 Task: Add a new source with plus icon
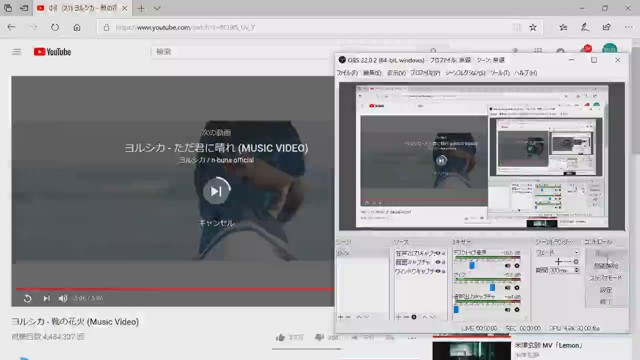coord(398,317)
